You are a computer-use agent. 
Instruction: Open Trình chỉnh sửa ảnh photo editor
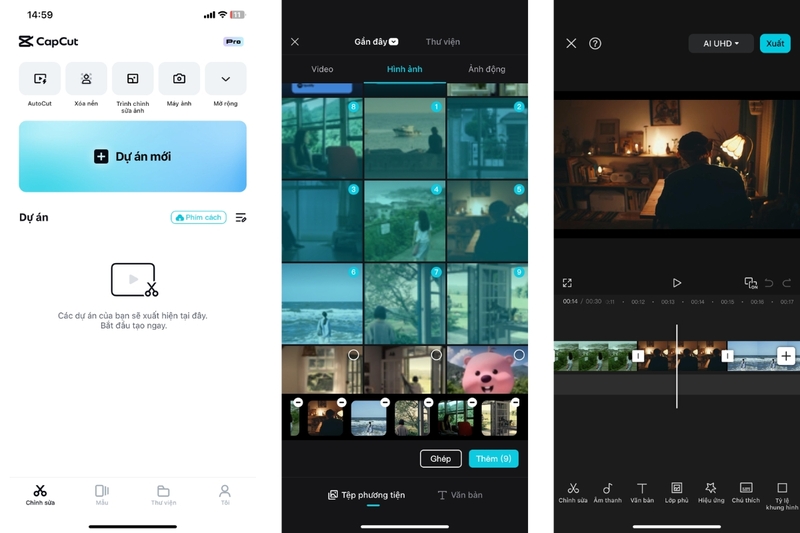[133, 79]
